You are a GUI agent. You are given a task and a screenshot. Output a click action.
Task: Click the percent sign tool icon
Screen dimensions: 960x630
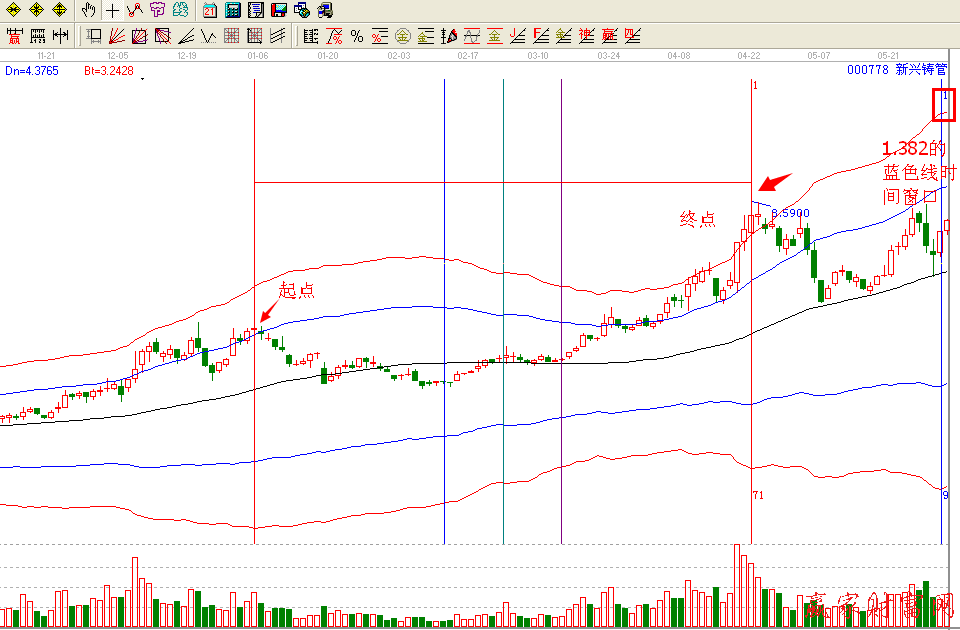click(x=356, y=37)
